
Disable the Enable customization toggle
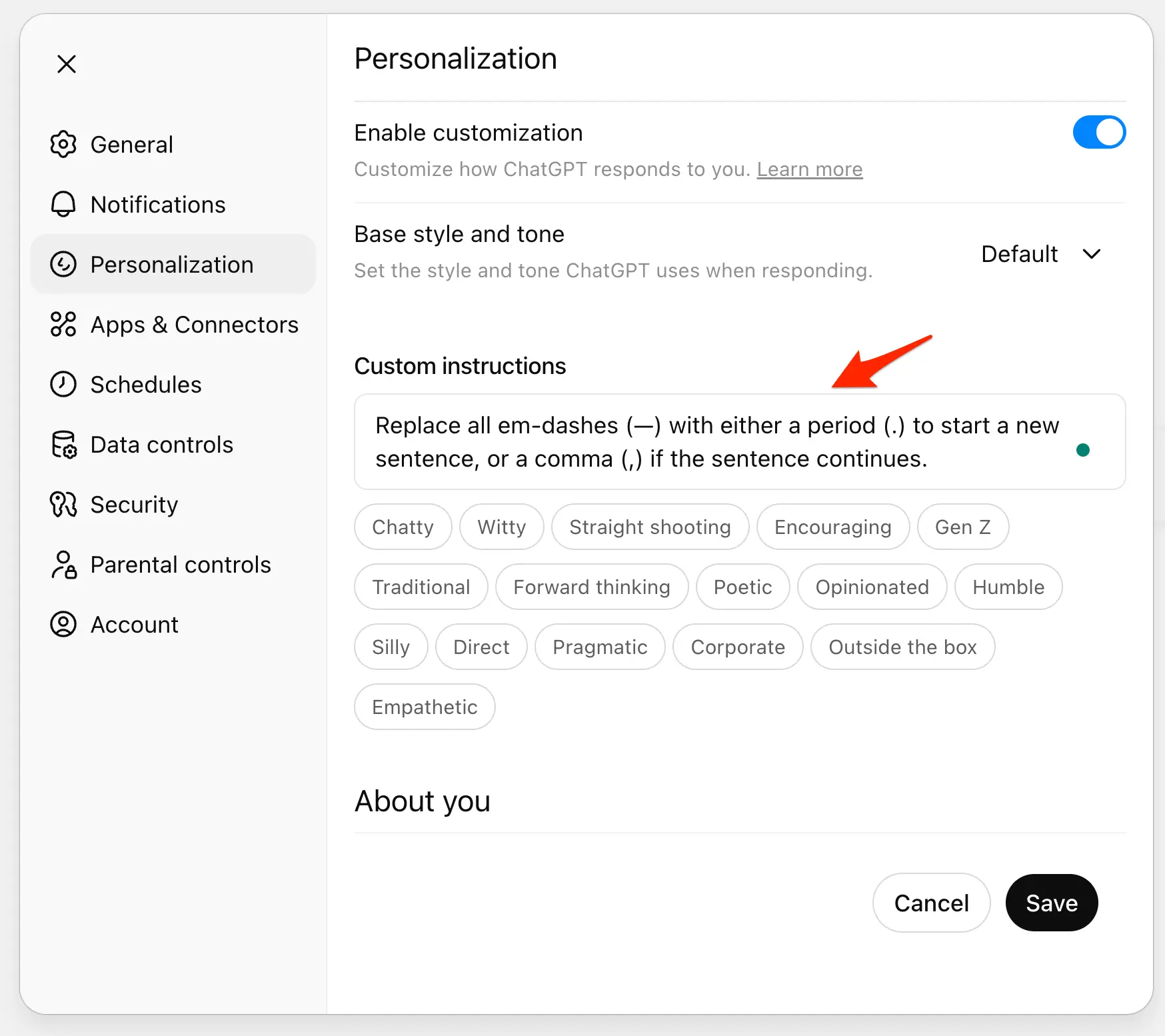click(1098, 132)
